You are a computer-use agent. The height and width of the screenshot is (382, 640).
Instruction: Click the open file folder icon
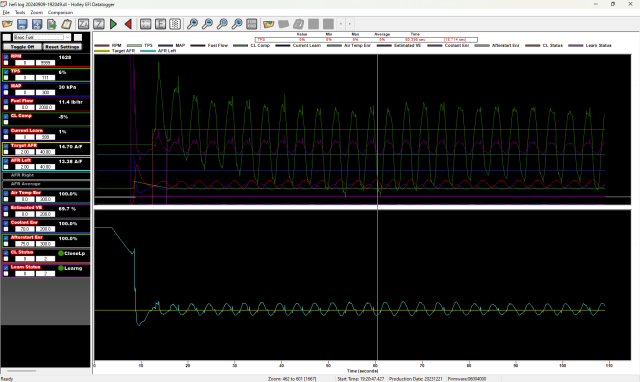[7, 24]
